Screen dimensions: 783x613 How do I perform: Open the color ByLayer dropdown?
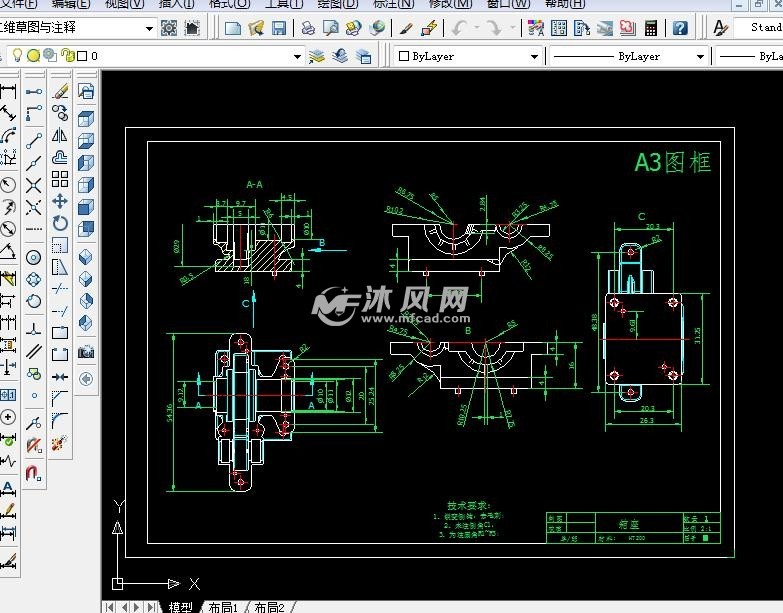[535, 57]
